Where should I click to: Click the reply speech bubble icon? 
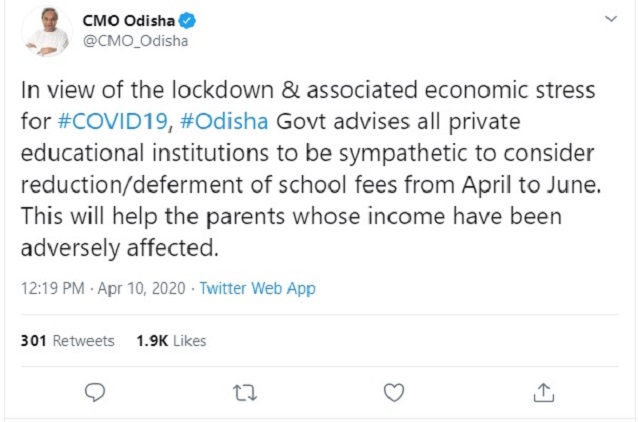coord(97,391)
